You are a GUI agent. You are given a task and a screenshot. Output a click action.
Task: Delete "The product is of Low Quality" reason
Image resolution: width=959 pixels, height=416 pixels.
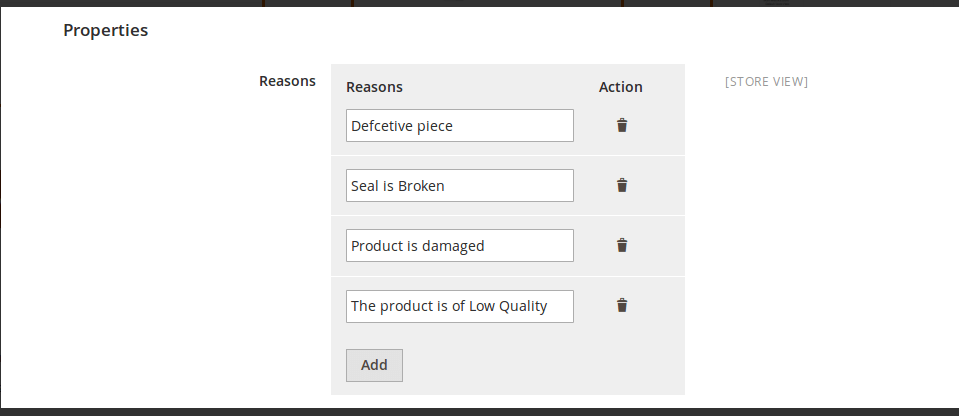click(621, 305)
